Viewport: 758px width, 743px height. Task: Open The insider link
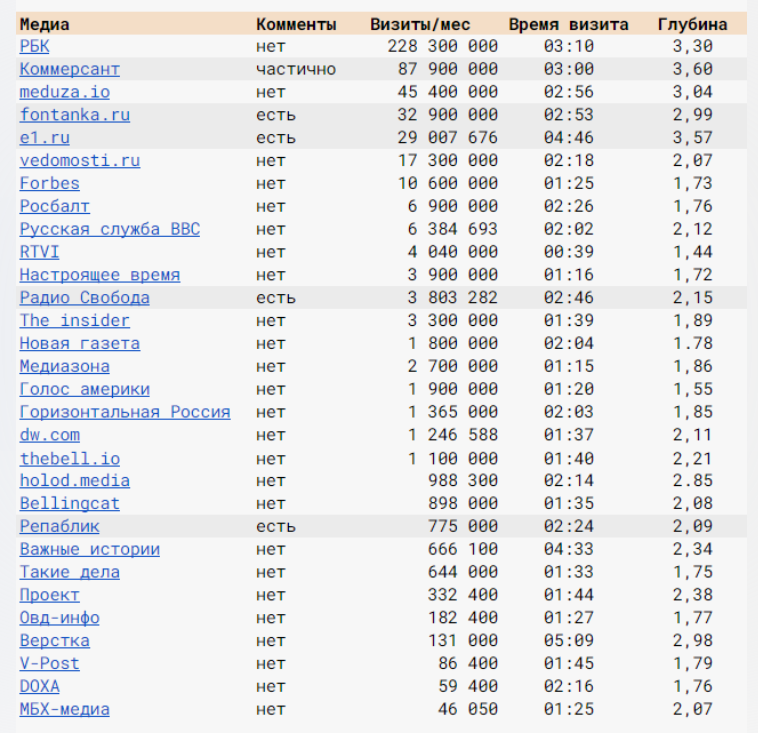(x=74, y=321)
